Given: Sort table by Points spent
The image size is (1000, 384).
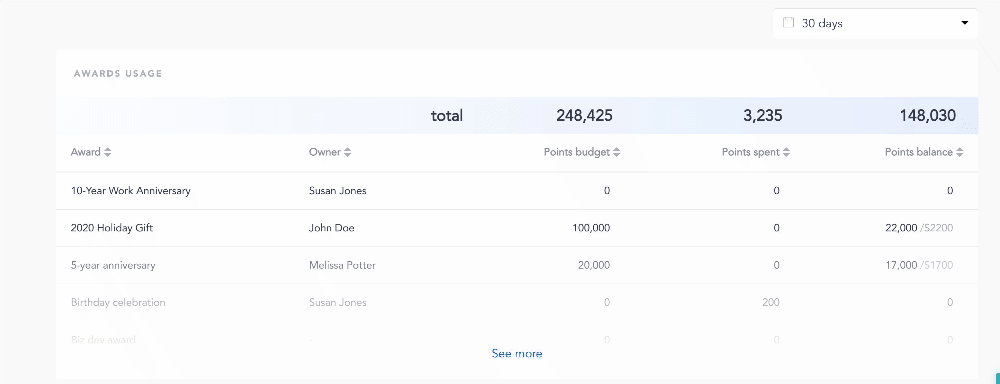Looking at the screenshot, I should tap(756, 152).
